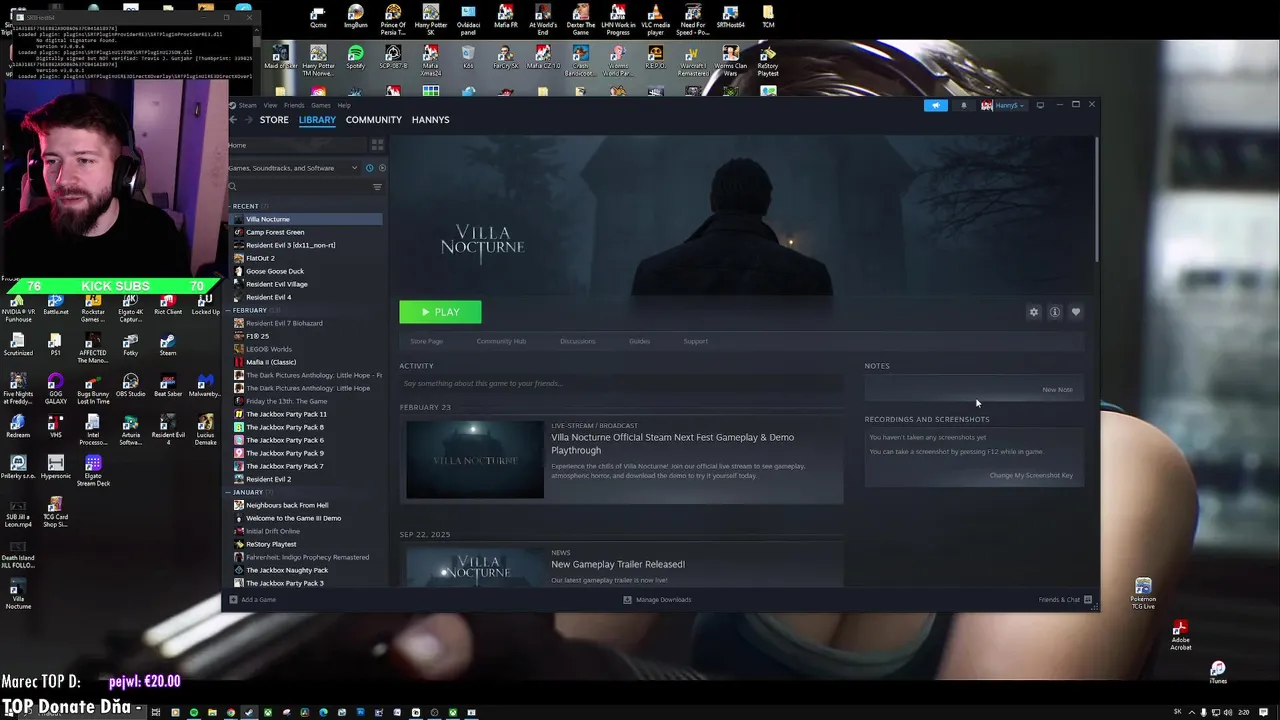Open game settings gear icon
The image size is (1280, 720).
(1034, 312)
